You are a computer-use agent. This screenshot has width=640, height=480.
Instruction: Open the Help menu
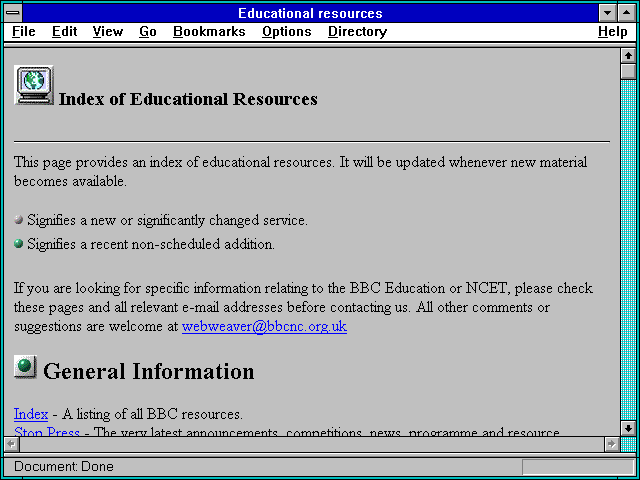[x=613, y=31]
